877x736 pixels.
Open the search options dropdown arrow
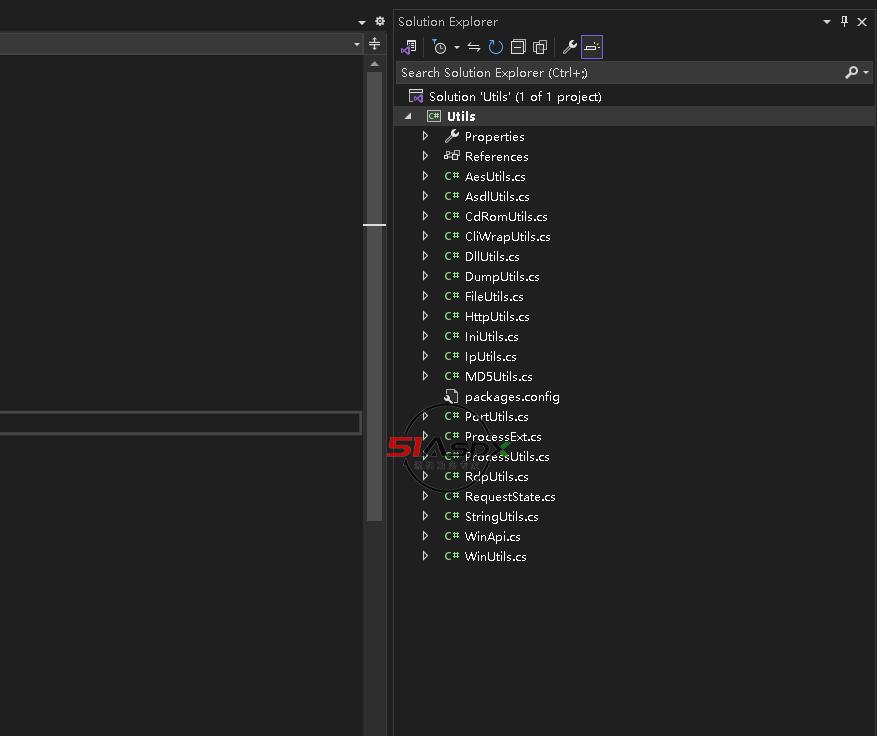866,72
